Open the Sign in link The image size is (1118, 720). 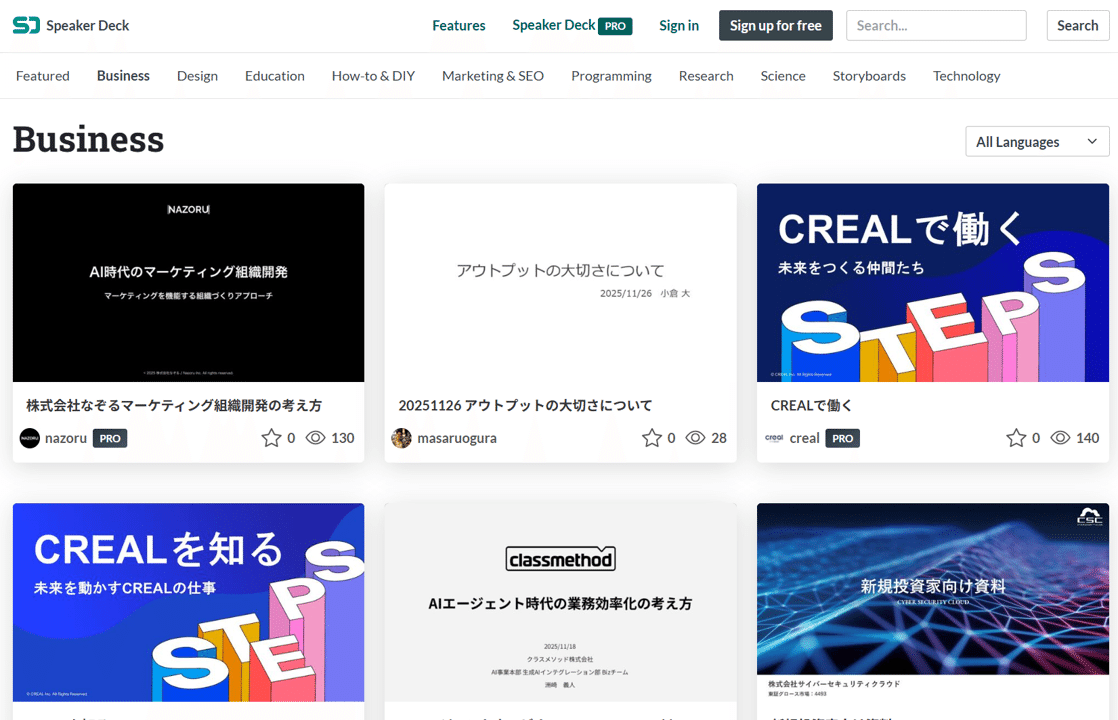click(x=679, y=25)
